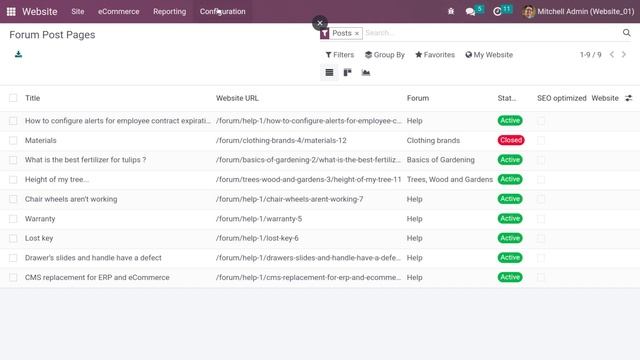Click the funnel icon on Posts facet

point(324,33)
